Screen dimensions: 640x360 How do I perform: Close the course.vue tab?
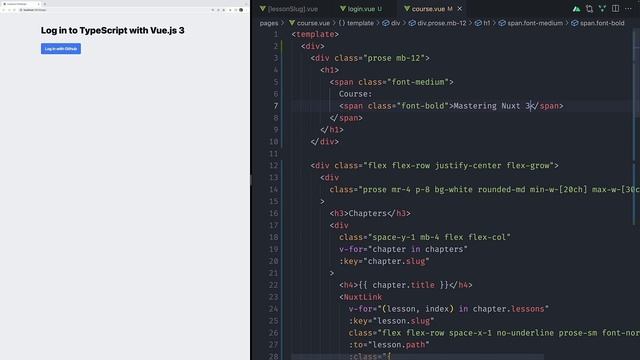coord(460,9)
